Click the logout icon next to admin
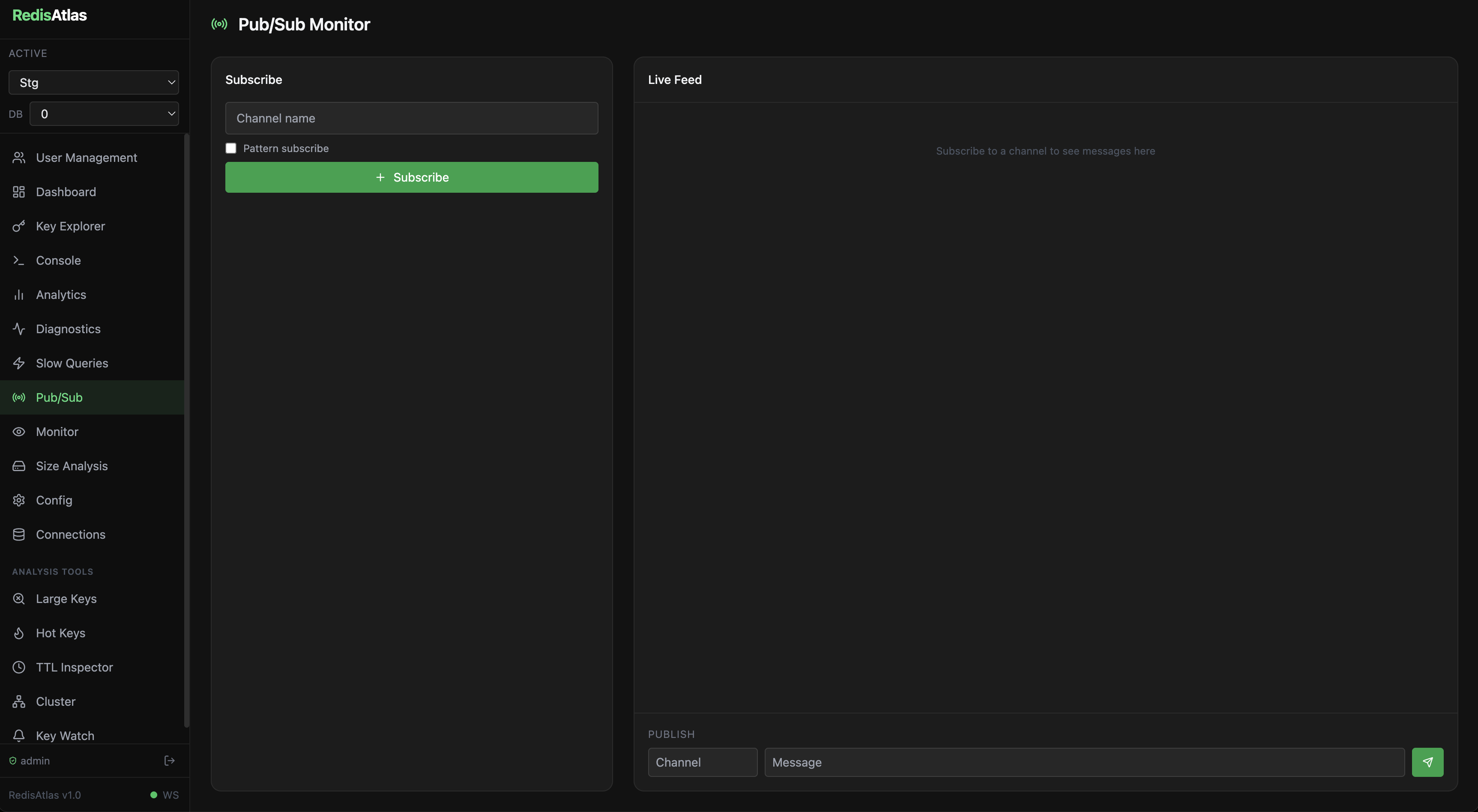 tap(169, 760)
